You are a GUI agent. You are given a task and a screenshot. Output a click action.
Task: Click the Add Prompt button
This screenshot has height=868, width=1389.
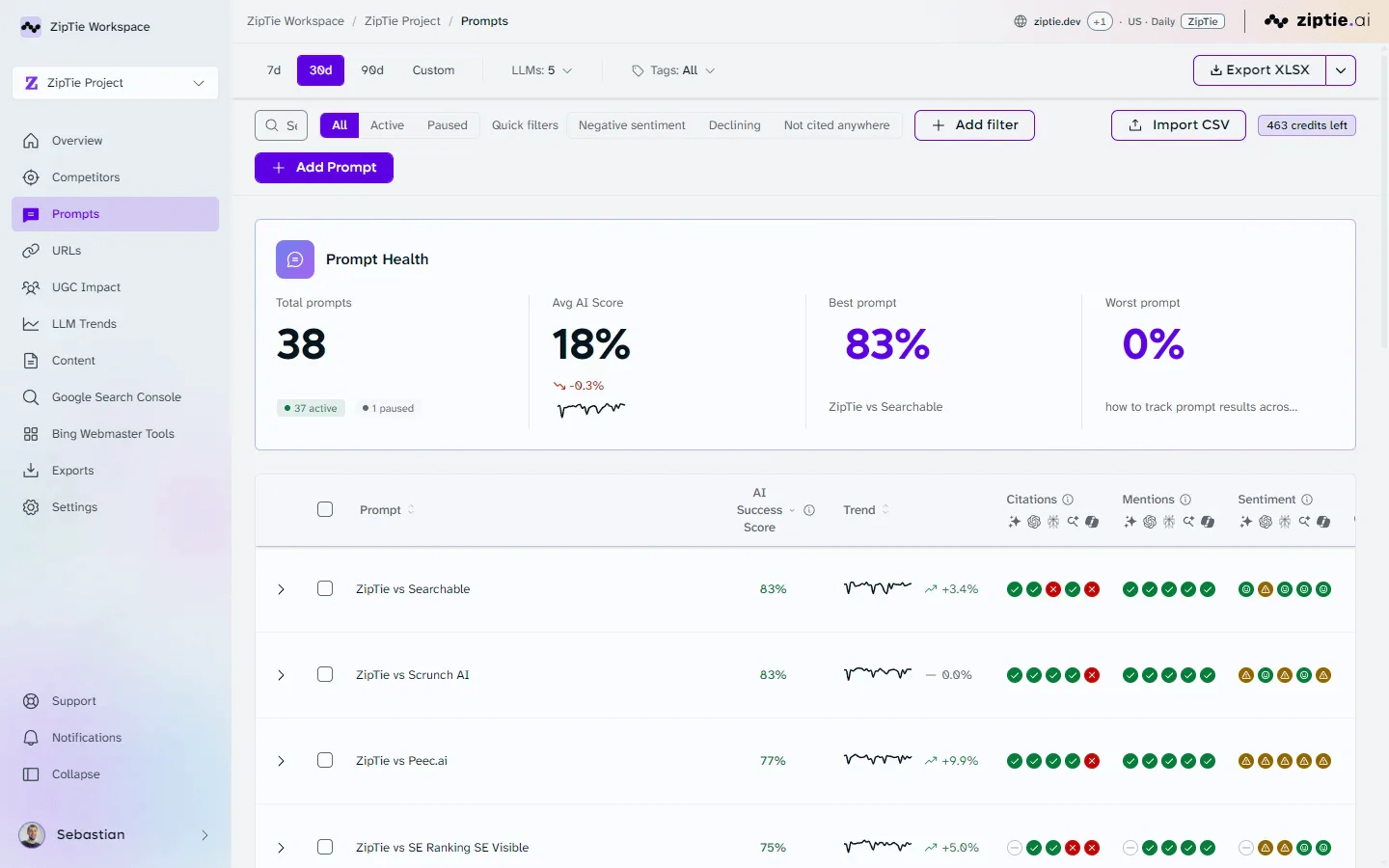point(324,168)
